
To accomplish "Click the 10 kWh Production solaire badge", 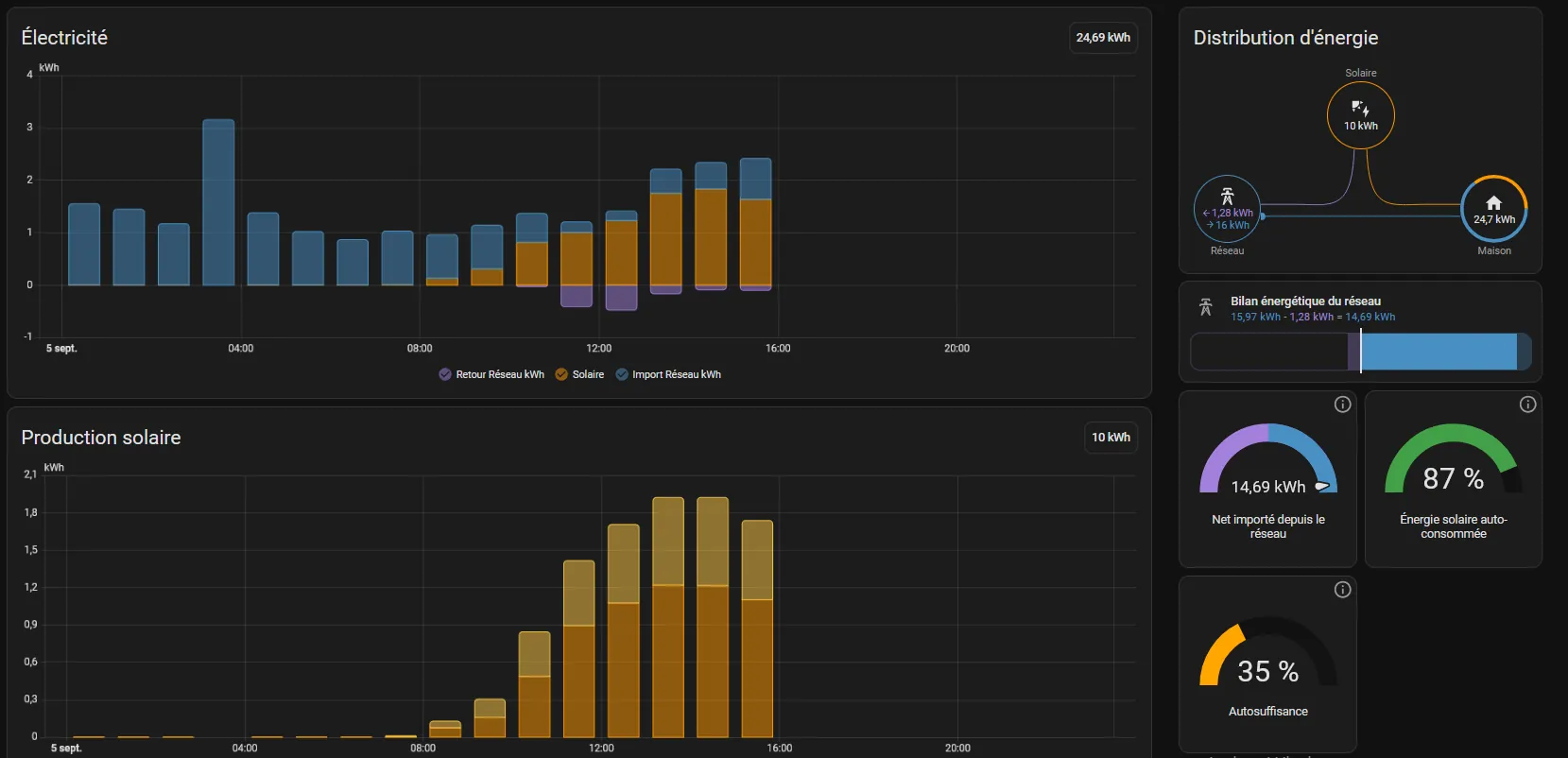I will tap(1111, 438).
